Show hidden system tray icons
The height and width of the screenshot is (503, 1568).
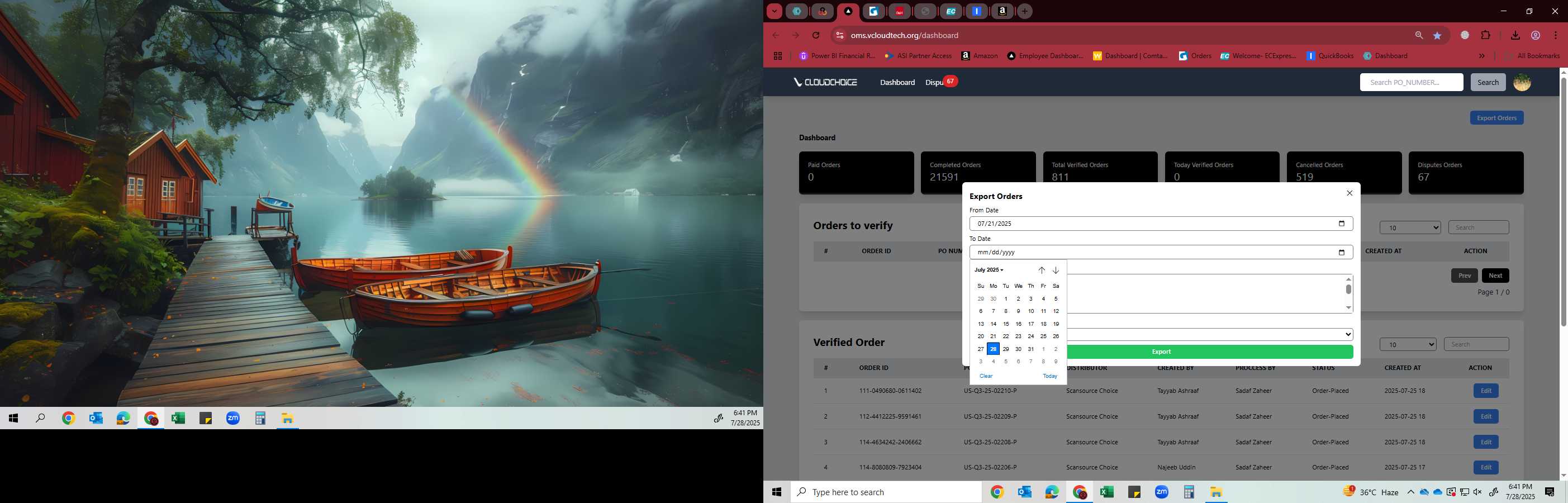(1410, 492)
